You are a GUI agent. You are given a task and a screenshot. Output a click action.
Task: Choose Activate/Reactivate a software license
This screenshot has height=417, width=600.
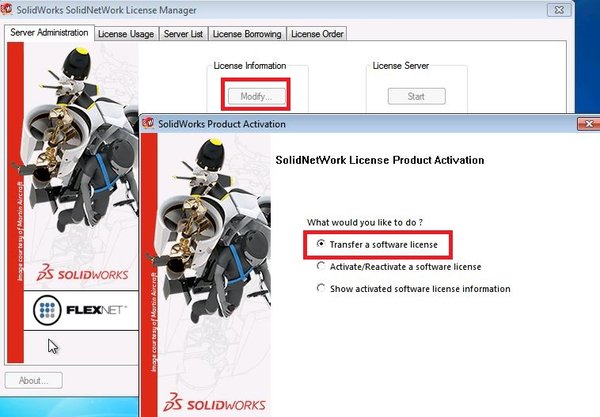click(321, 267)
